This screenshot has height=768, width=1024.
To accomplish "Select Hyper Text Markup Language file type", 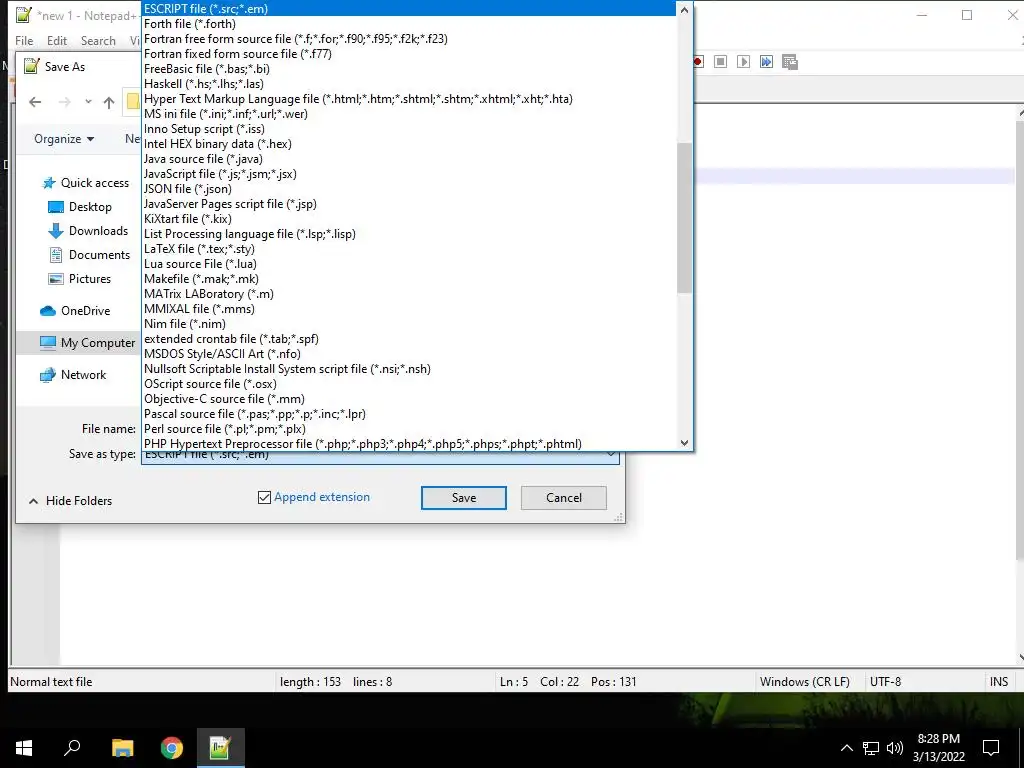I will tap(408, 99).
